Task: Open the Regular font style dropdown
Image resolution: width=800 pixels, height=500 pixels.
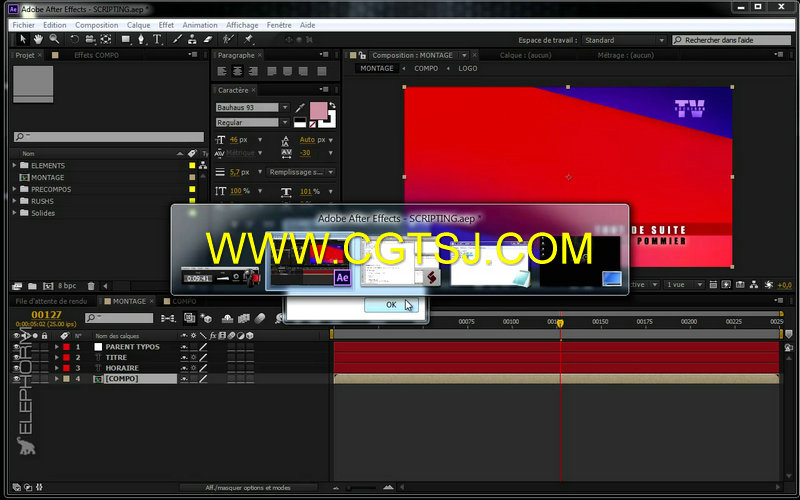Action: point(285,122)
